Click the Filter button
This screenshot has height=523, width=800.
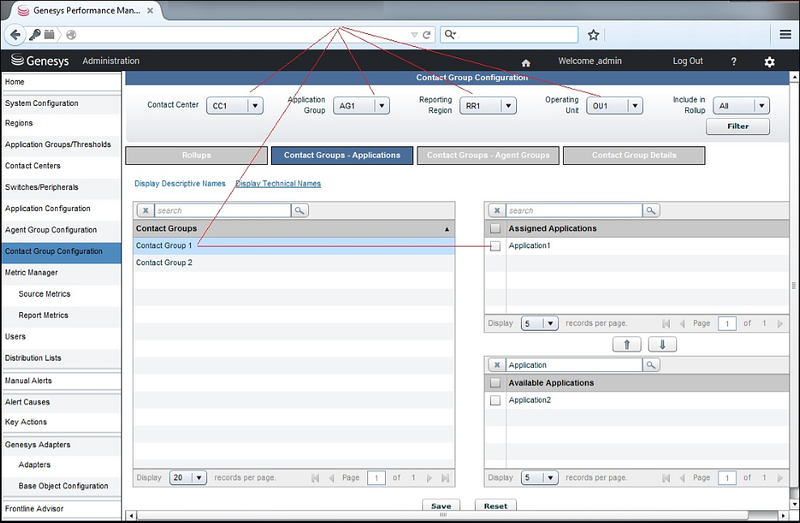[738, 127]
